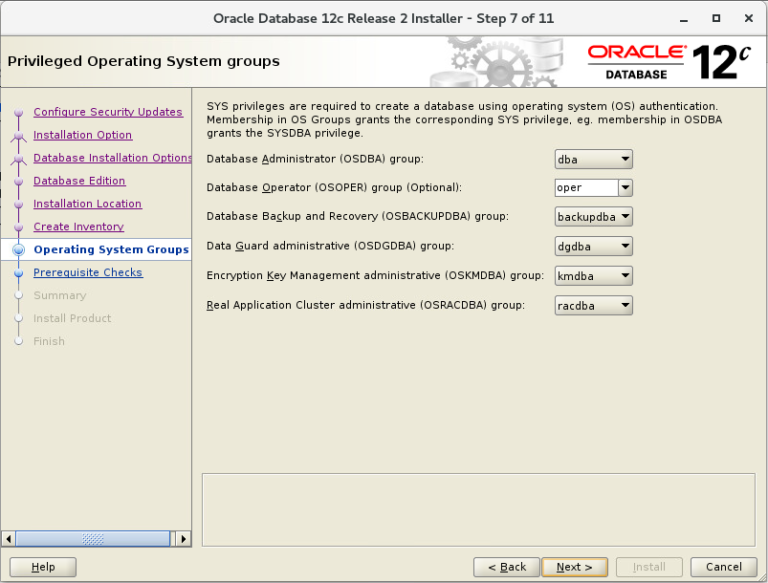Open Database Installation Options step
768x583 pixels.
(112, 158)
